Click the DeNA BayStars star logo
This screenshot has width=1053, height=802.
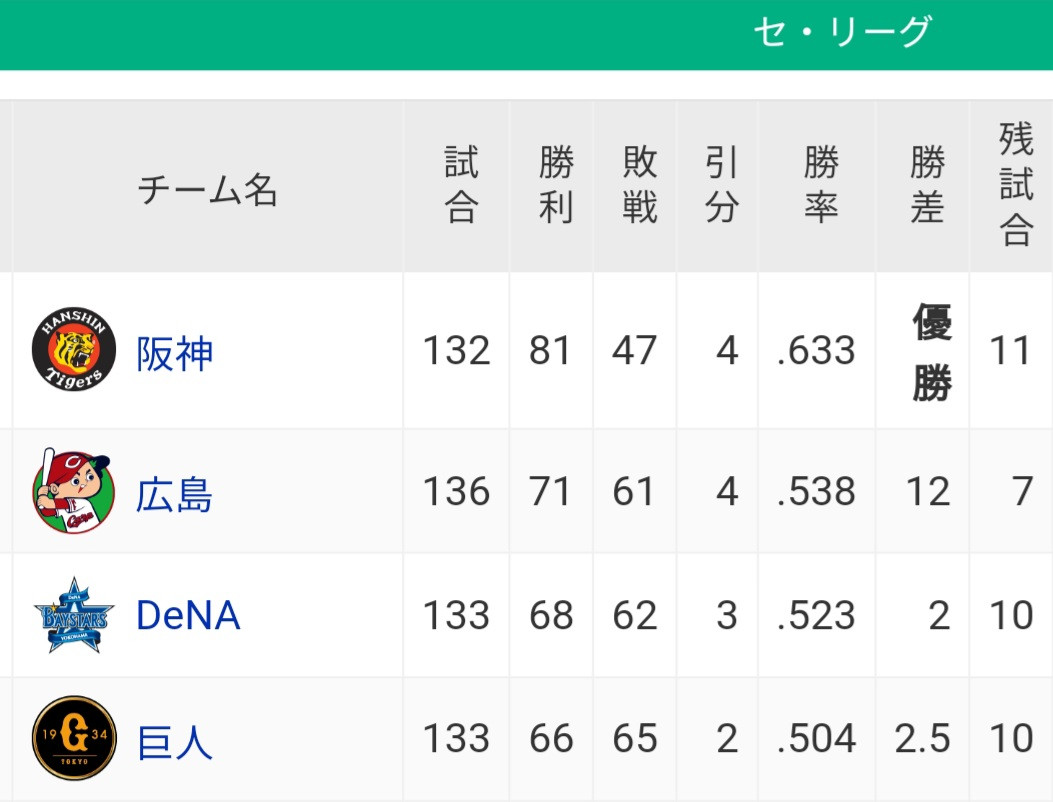click(x=74, y=615)
